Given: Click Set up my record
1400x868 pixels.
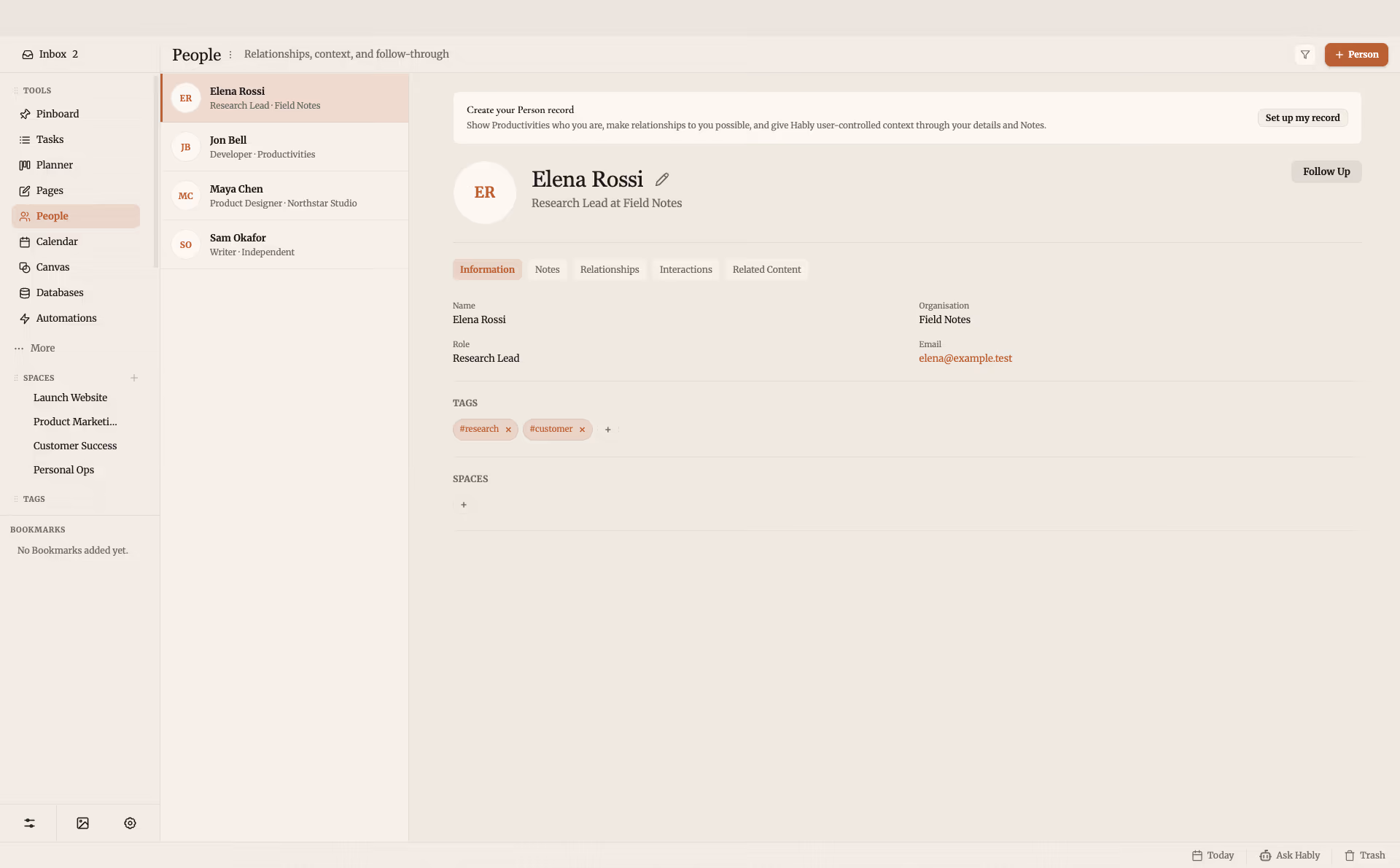Looking at the screenshot, I should tap(1302, 118).
